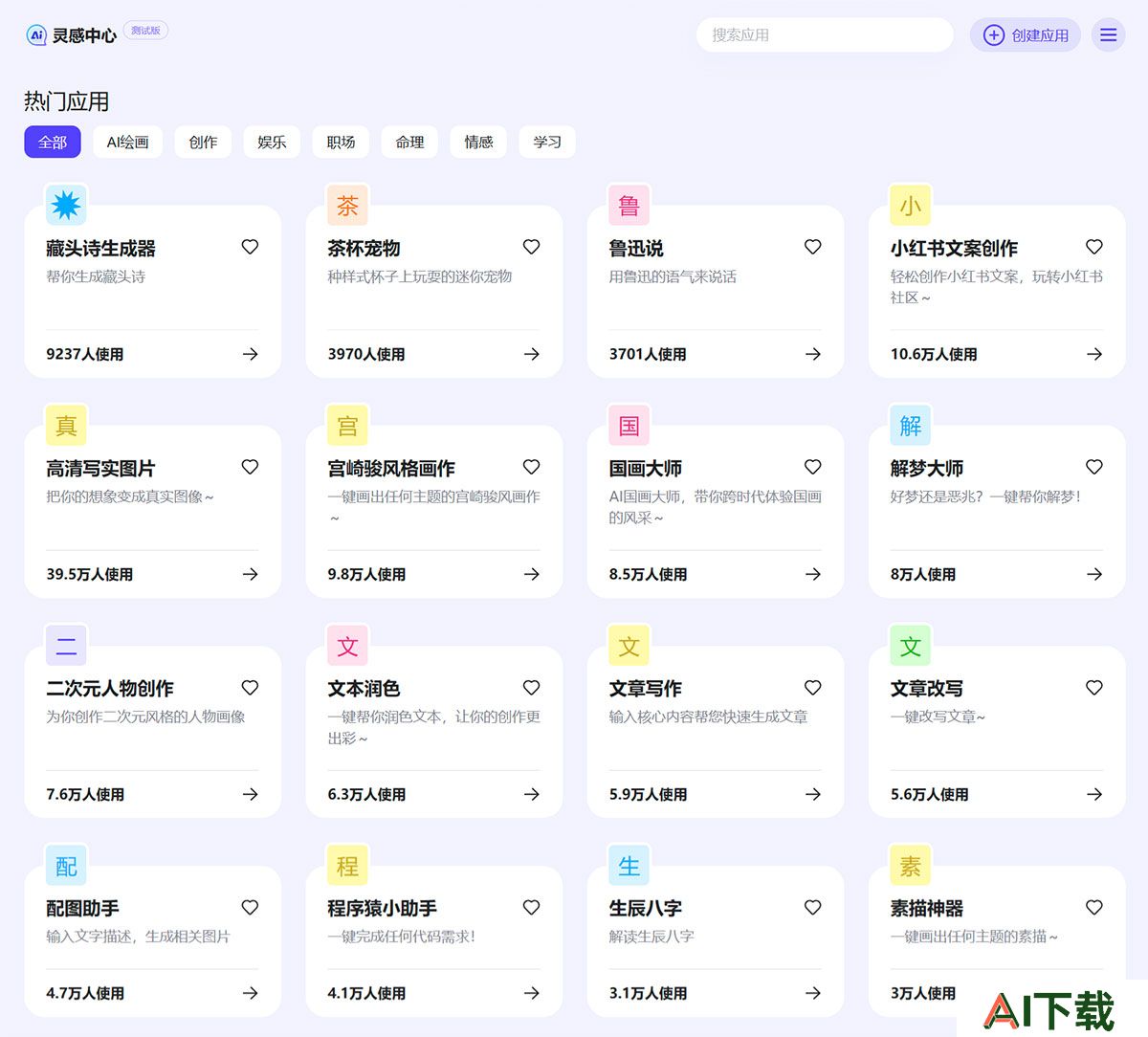
Task: Favorite 茶杯宠物 with heart toggle
Action: 531,247
